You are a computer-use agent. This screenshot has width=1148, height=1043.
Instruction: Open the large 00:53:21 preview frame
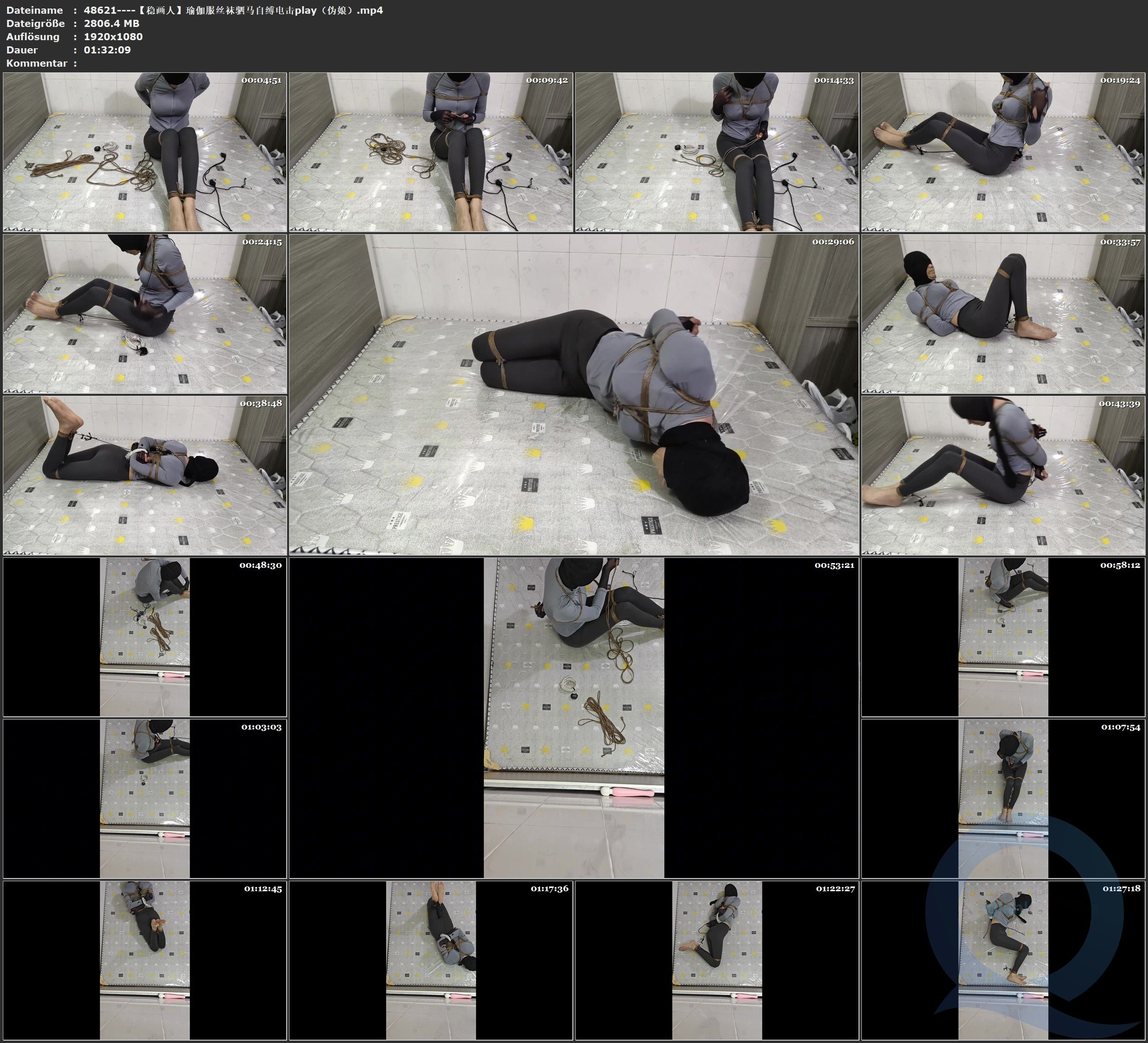pyautogui.click(x=573, y=717)
